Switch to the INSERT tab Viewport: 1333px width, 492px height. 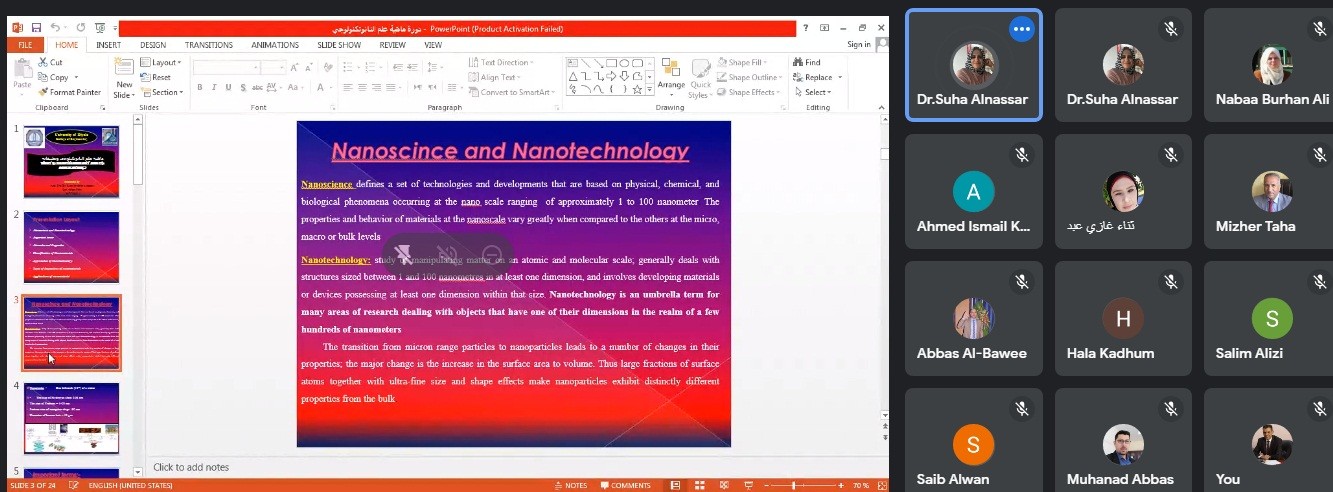coord(108,45)
